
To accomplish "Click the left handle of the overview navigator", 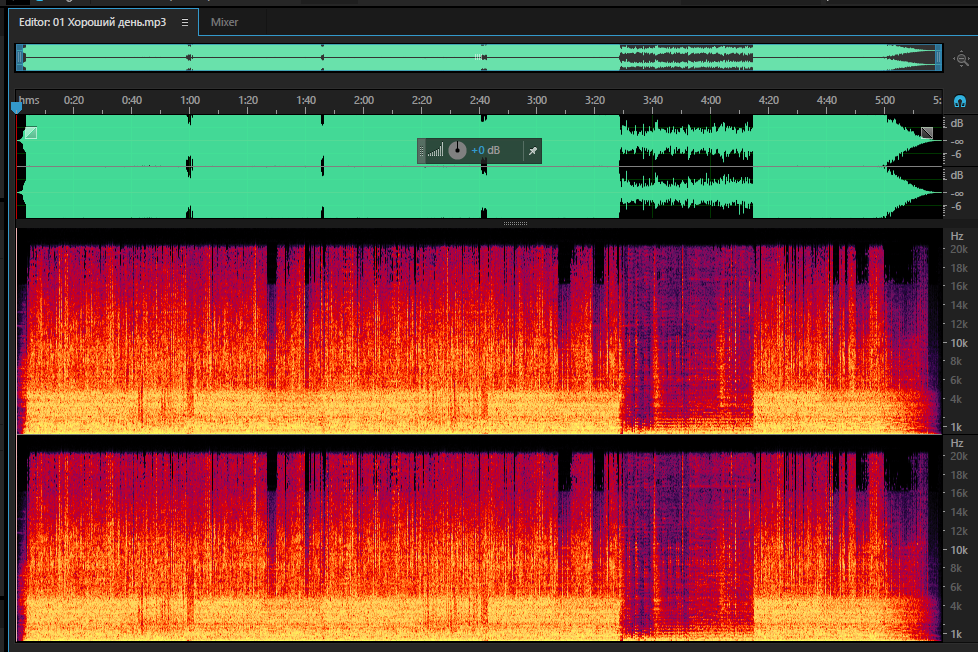I will [x=20, y=58].
